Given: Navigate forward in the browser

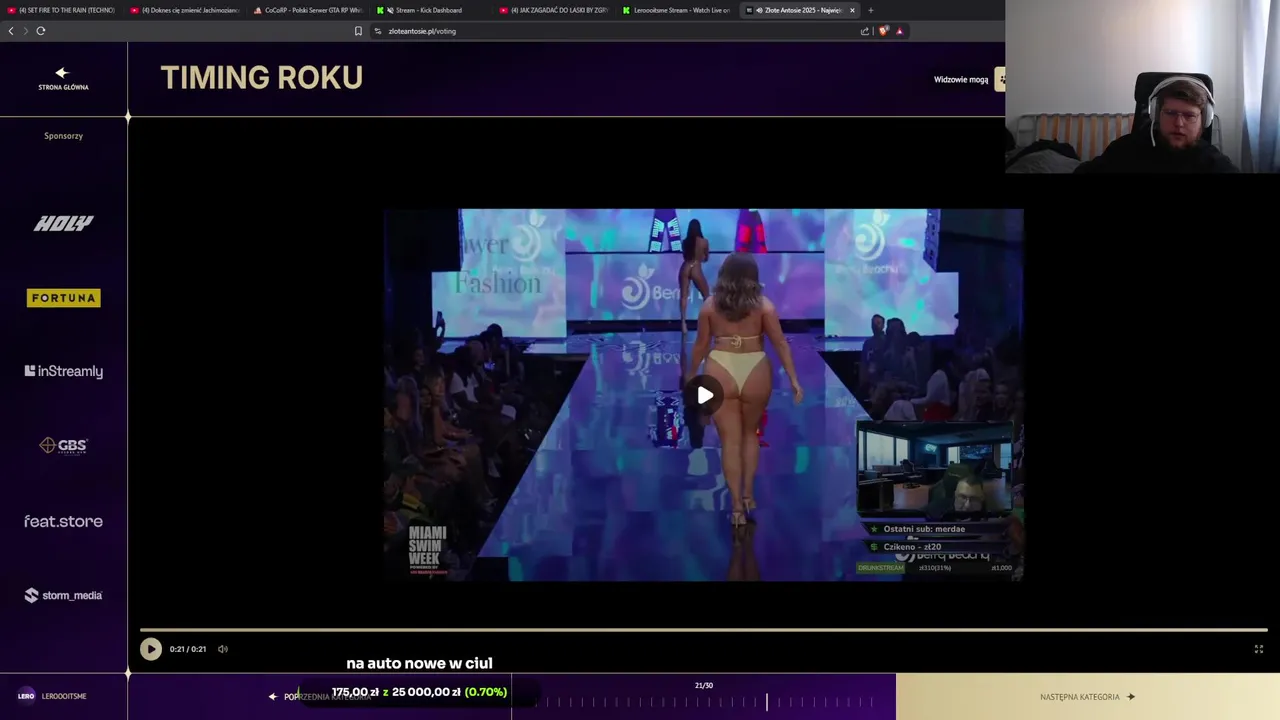Looking at the screenshot, I should pos(25,31).
